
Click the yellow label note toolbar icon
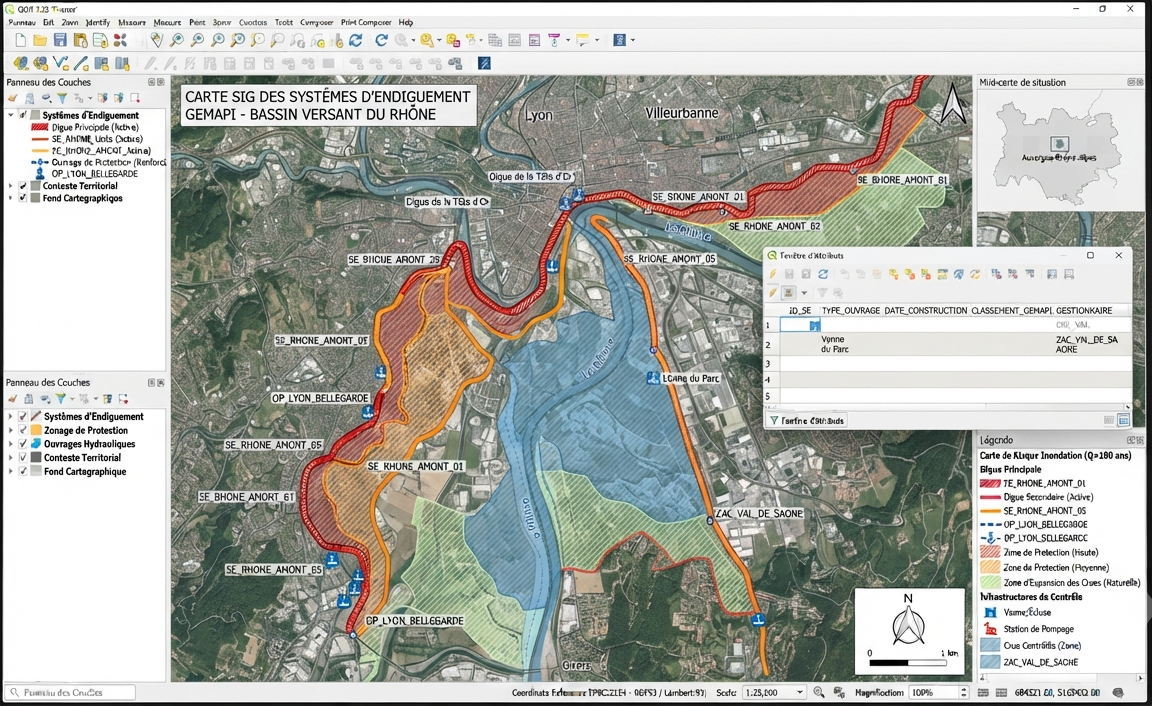point(583,40)
